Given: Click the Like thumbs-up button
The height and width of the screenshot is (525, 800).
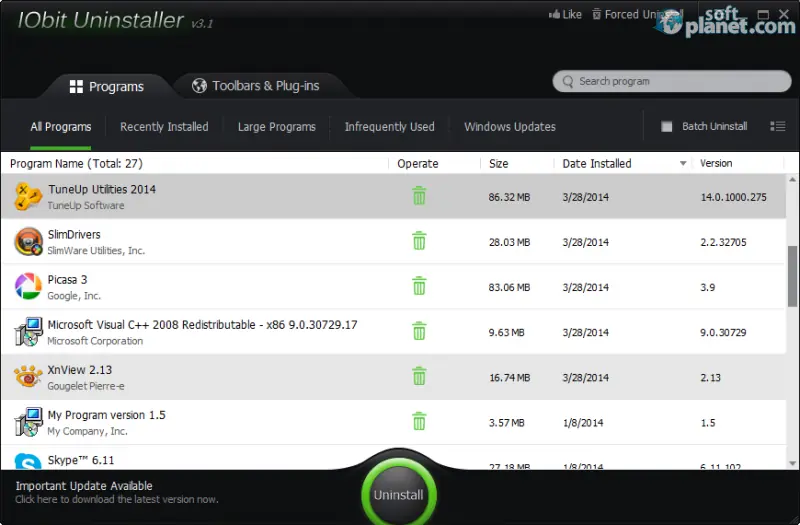Looking at the screenshot, I should tap(565, 14).
